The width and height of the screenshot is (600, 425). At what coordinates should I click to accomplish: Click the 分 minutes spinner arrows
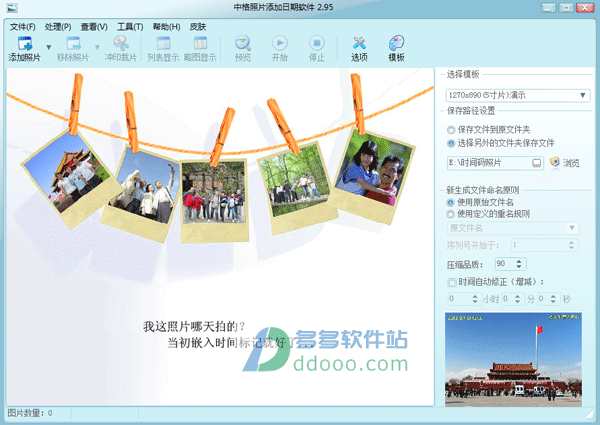(x=517, y=299)
